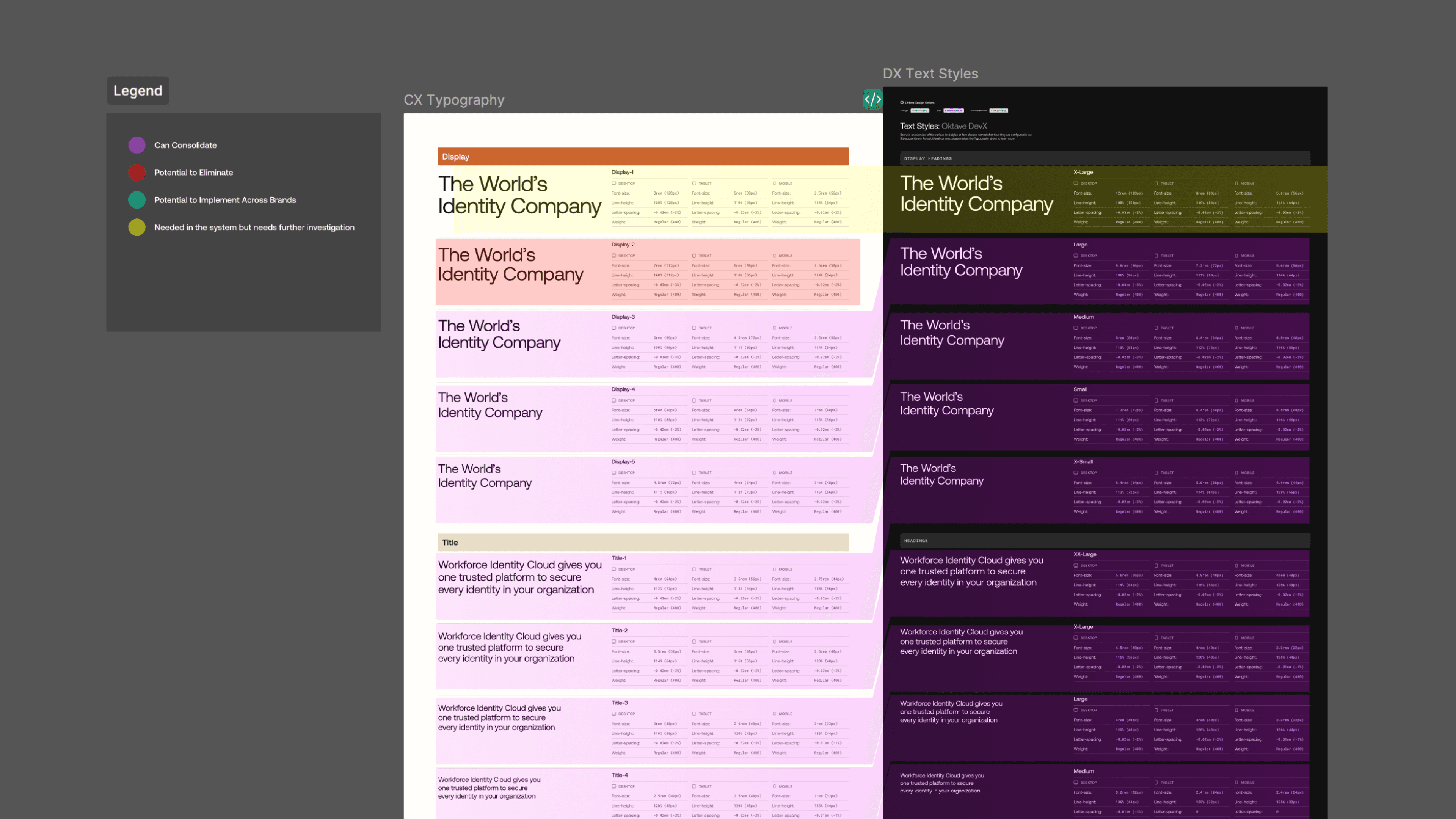Click the green code icon beside CX Typography
This screenshot has width=1456, height=819.
[872, 99]
